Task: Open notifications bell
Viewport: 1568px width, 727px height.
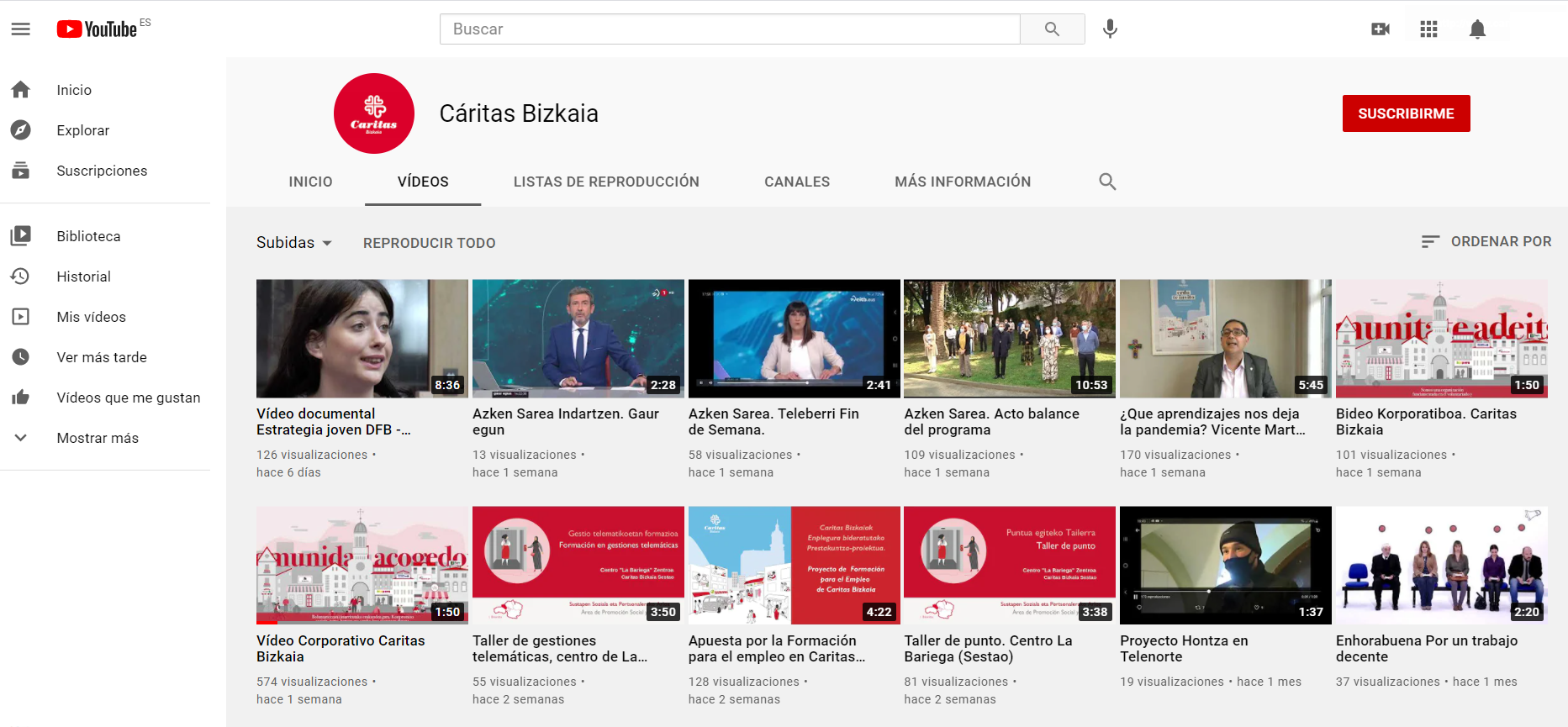Action: 1477,29
